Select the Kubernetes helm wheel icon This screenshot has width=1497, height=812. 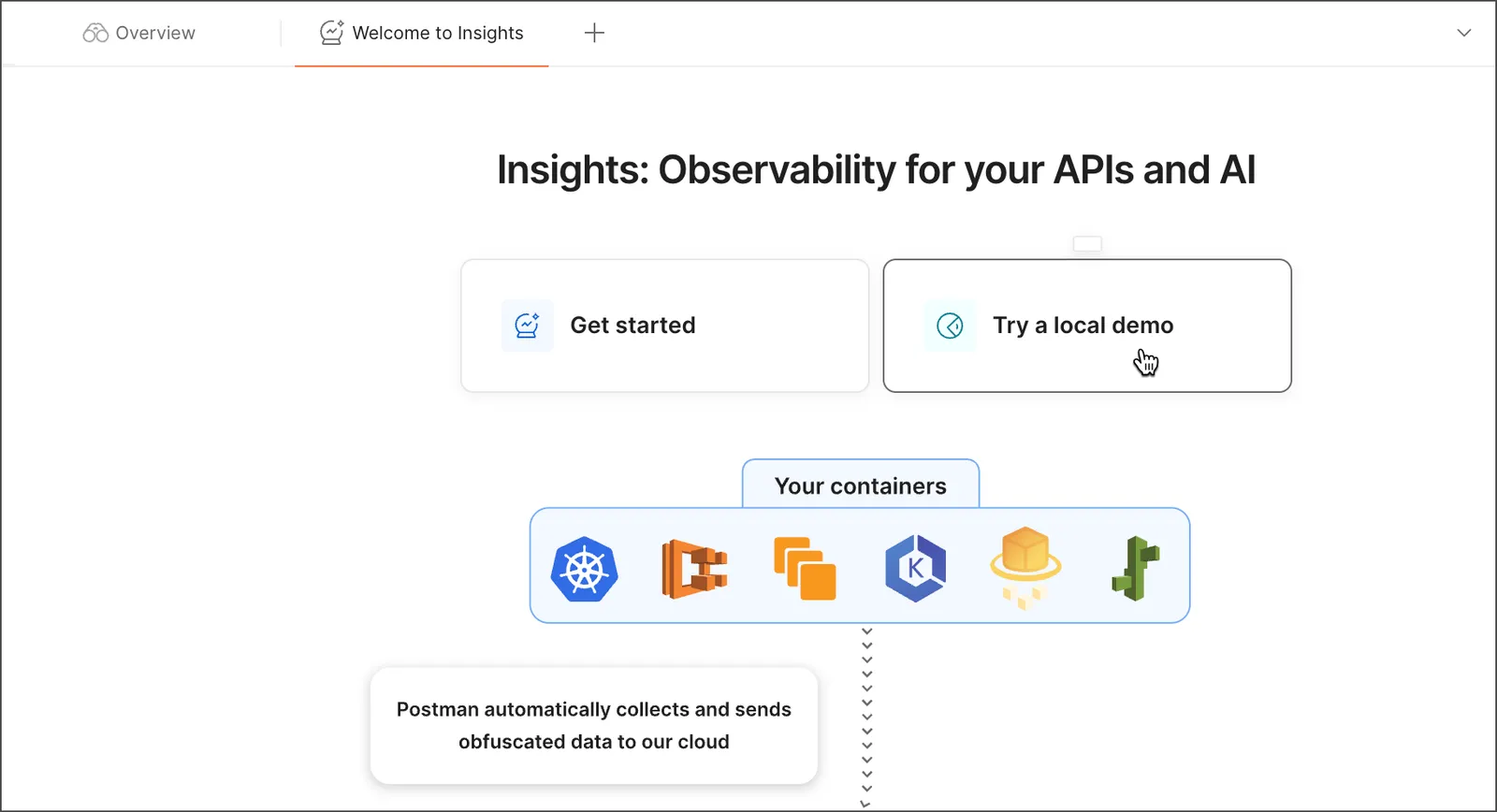coord(585,569)
